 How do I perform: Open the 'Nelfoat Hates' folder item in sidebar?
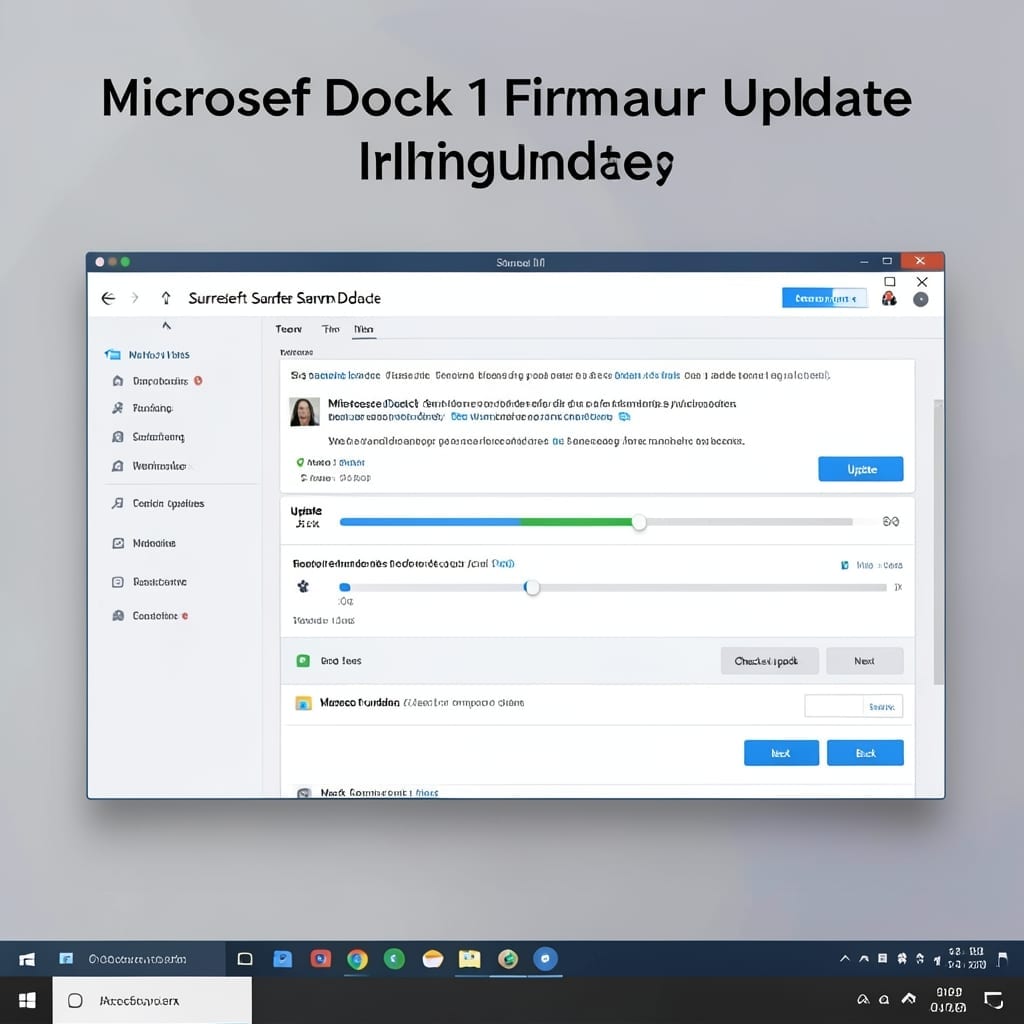(x=148, y=355)
